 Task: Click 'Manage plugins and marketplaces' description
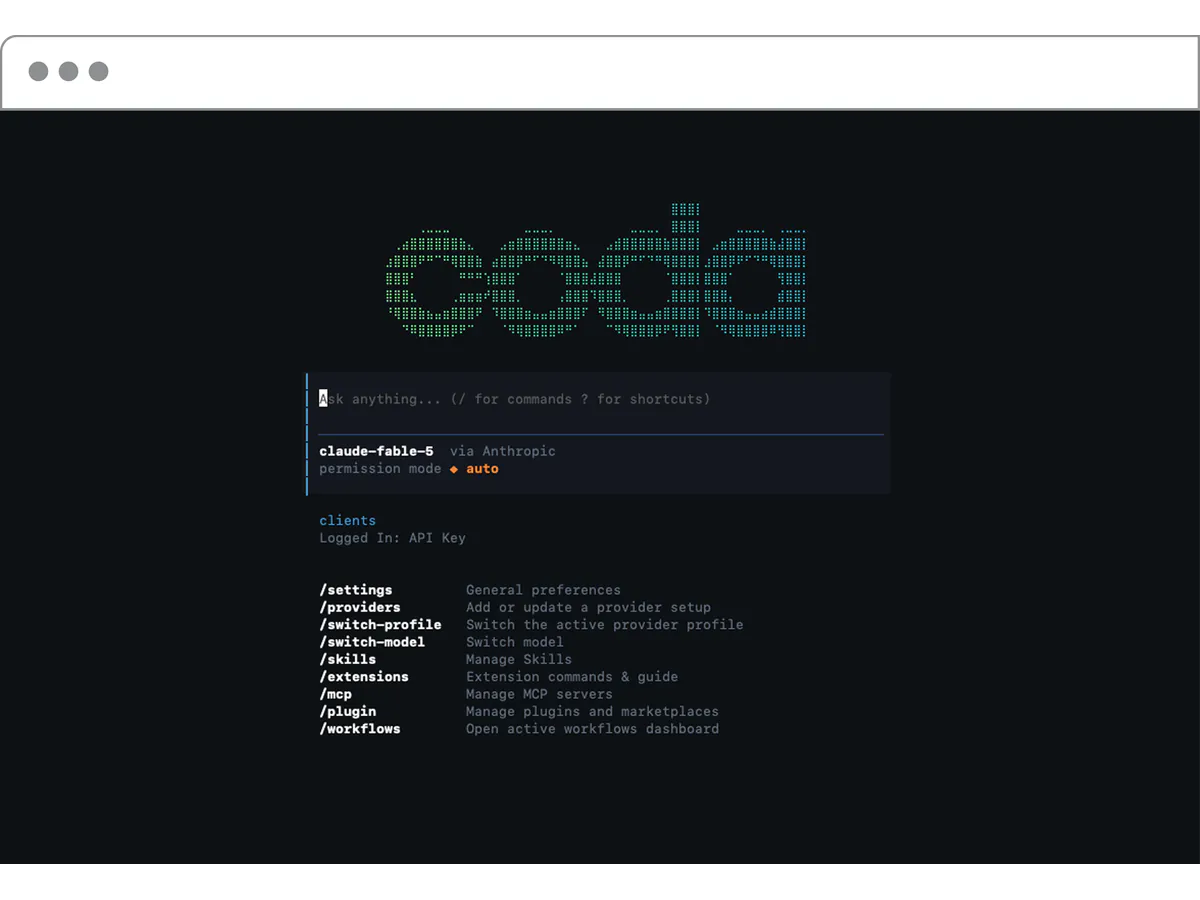coord(592,711)
